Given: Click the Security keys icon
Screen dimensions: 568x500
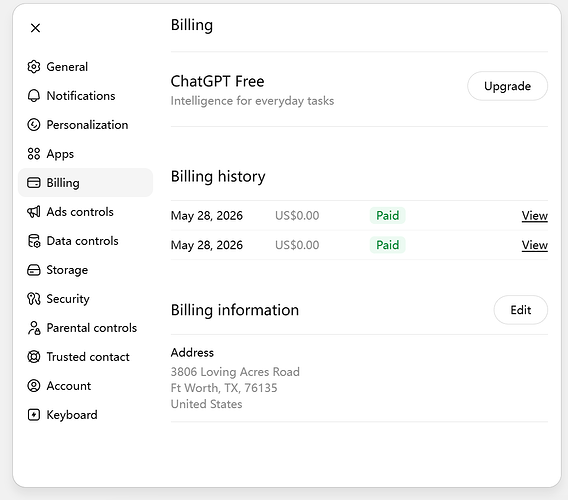Looking at the screenshot, I should click(34, 299).
